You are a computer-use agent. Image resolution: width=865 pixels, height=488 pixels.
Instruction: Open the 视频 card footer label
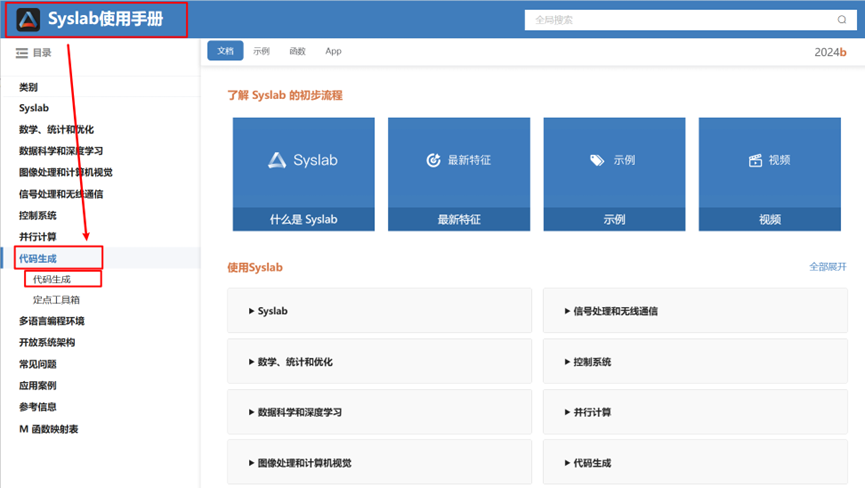[x=770, y=219]
